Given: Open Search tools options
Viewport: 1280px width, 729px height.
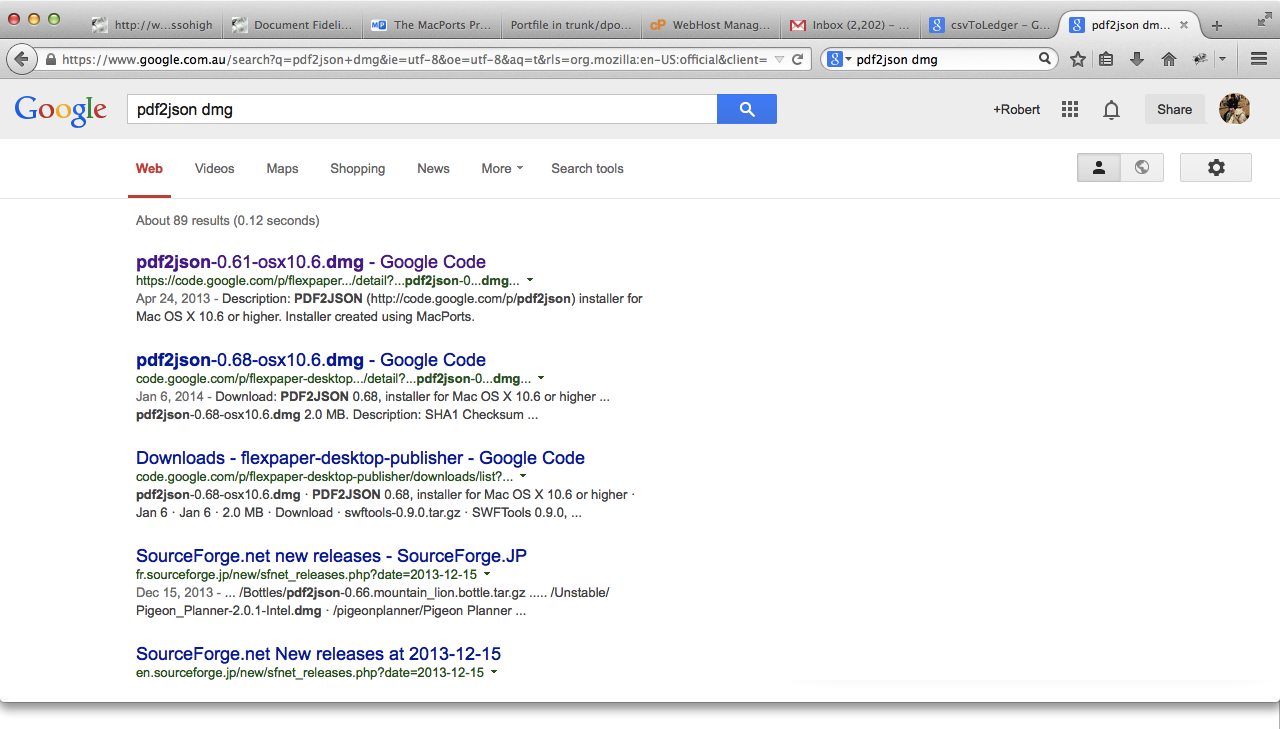Looking at the screenshot, I should pos(587,168).
